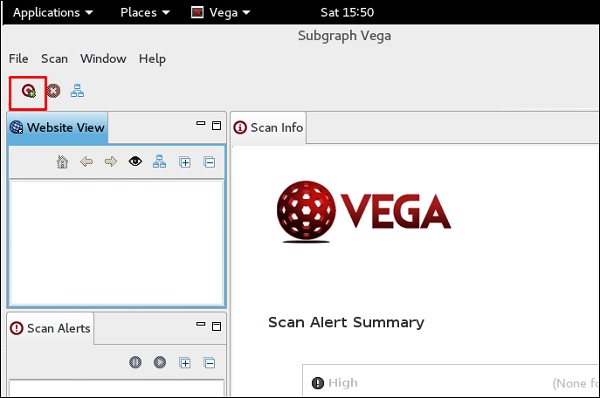The image size is (600, 398).
Task: Collapse all nodes in Website View
Action: coord(209,162)
